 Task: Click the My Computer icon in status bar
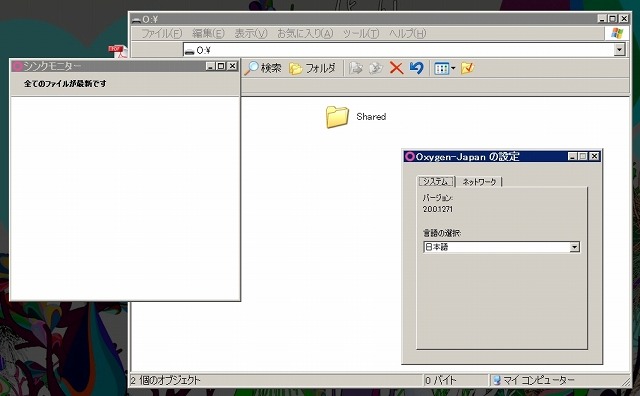click(x=496, y=380)
